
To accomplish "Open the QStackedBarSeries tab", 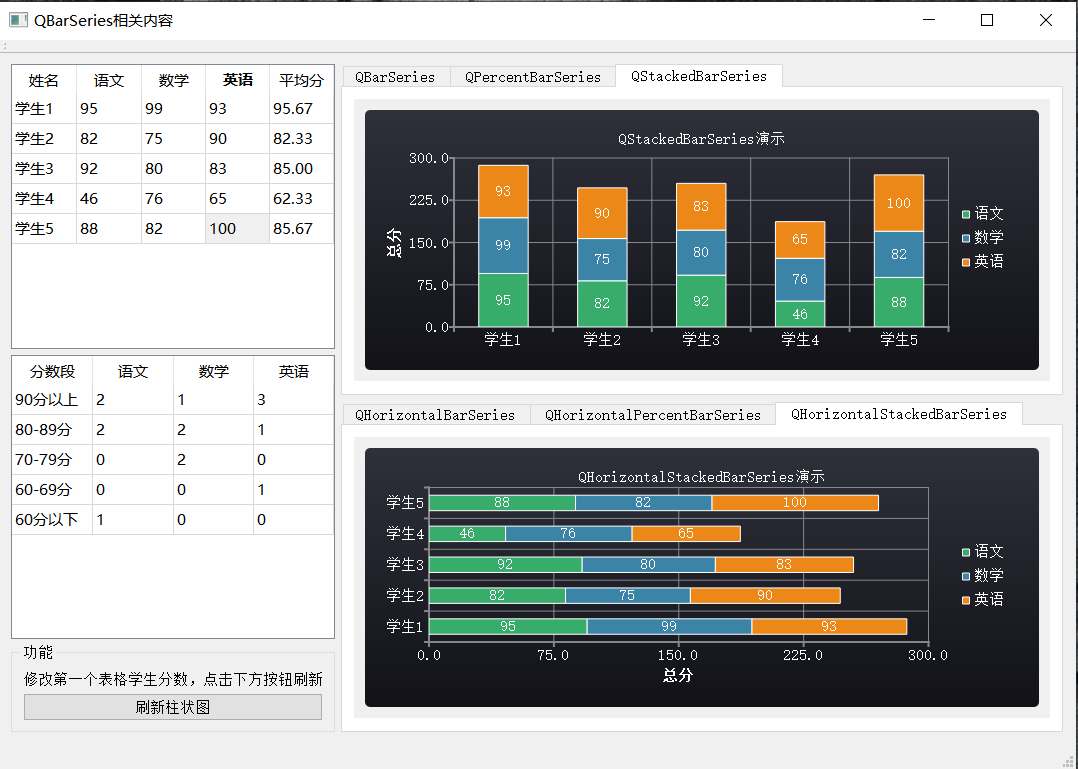I will [698, 76].
